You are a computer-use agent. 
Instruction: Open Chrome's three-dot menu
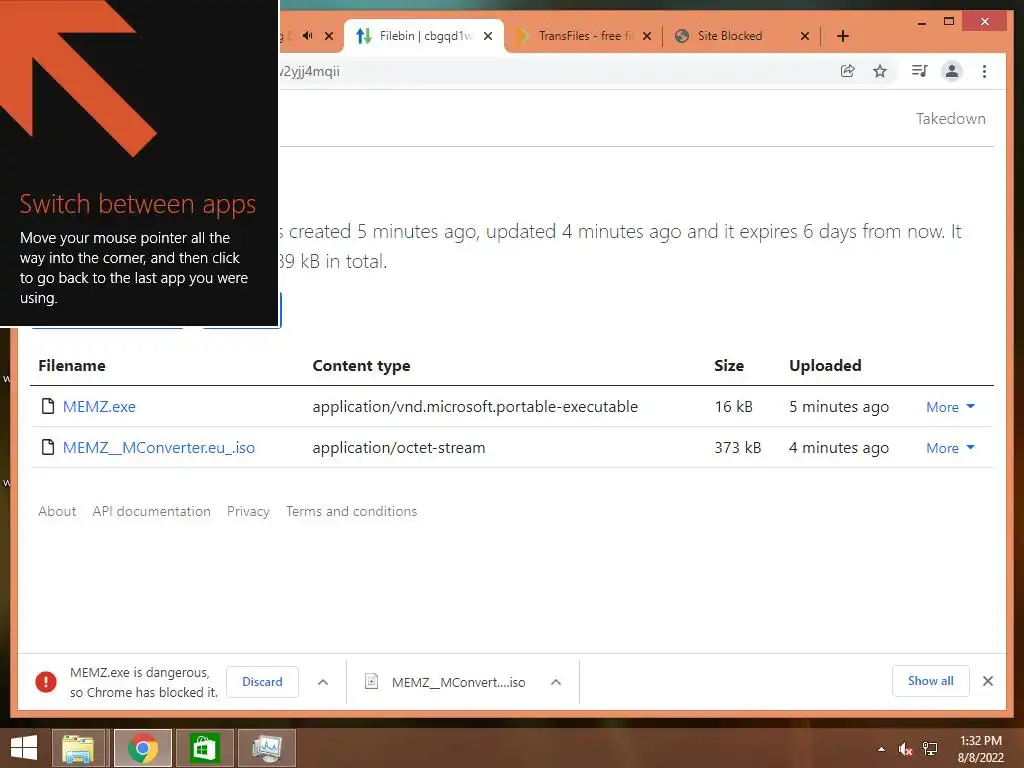pyautogui.click(x=984, y=71)
